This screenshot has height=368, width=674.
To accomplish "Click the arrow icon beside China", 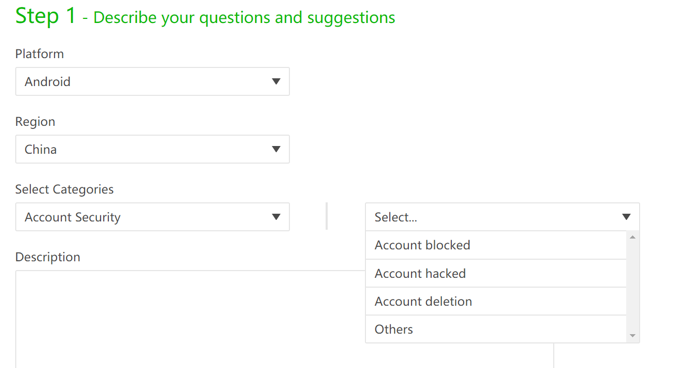I will 276,149.
